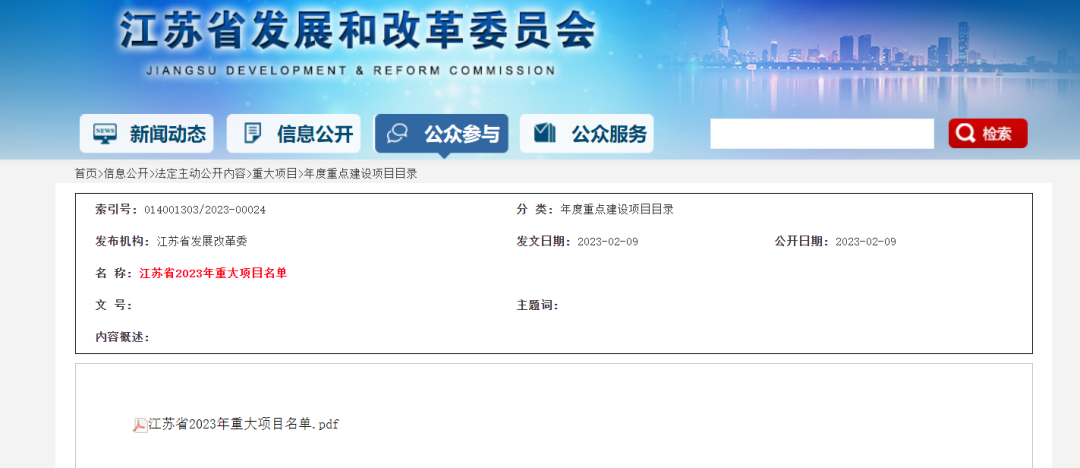Click the news monitor icon beside 新闻动态

(105, 133)
